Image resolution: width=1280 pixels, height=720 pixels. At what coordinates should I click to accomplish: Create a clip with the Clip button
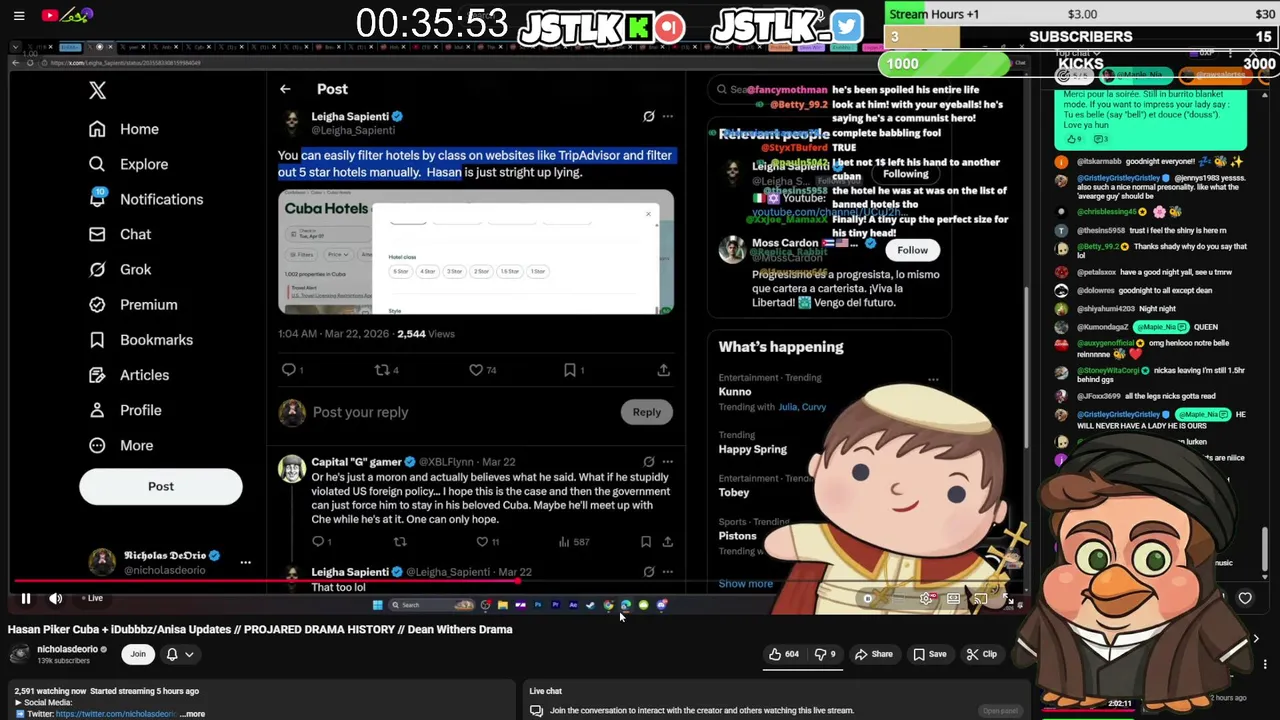pos(981,654)
